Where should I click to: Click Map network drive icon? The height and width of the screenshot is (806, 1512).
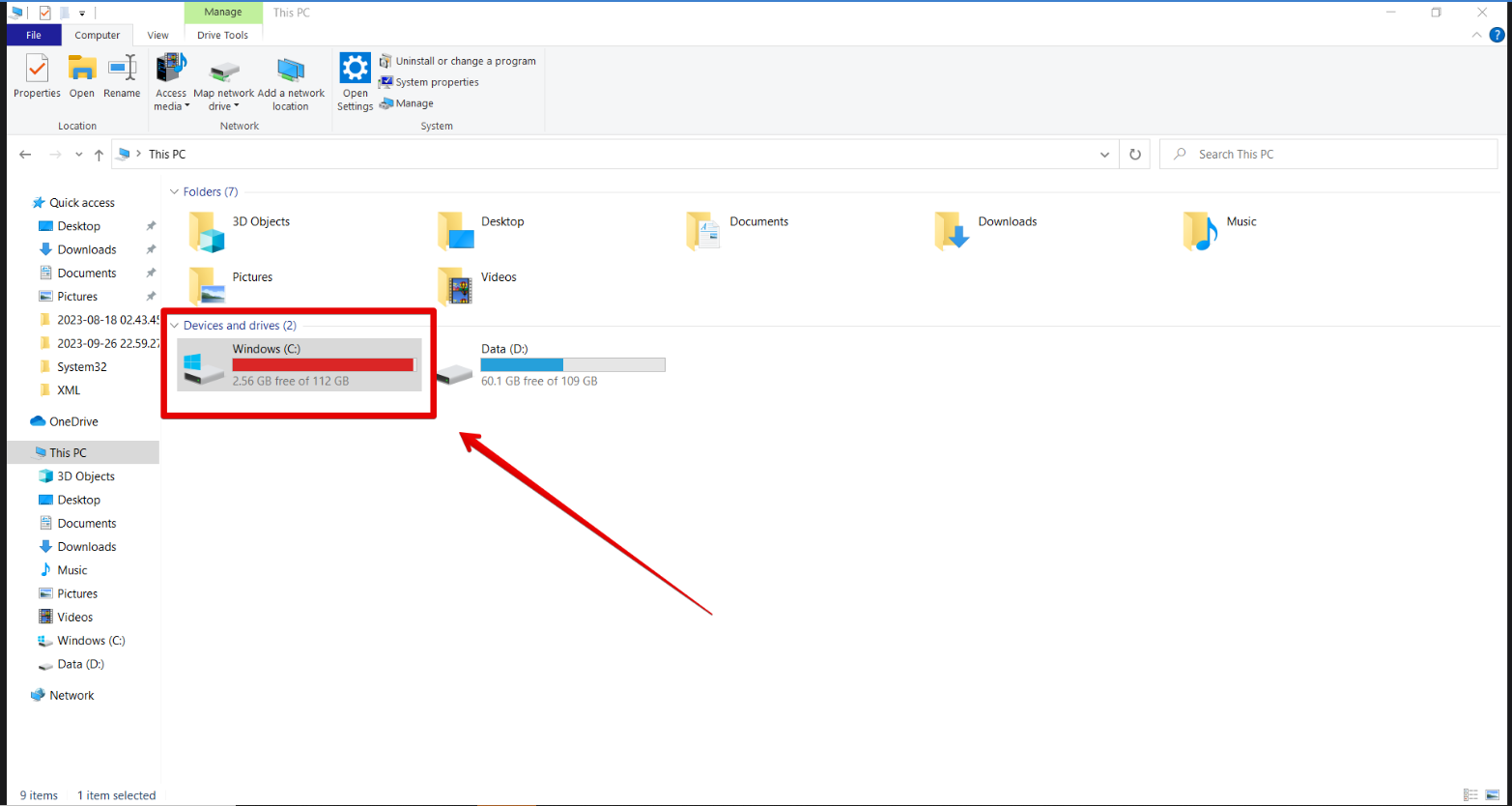[223, 81]
